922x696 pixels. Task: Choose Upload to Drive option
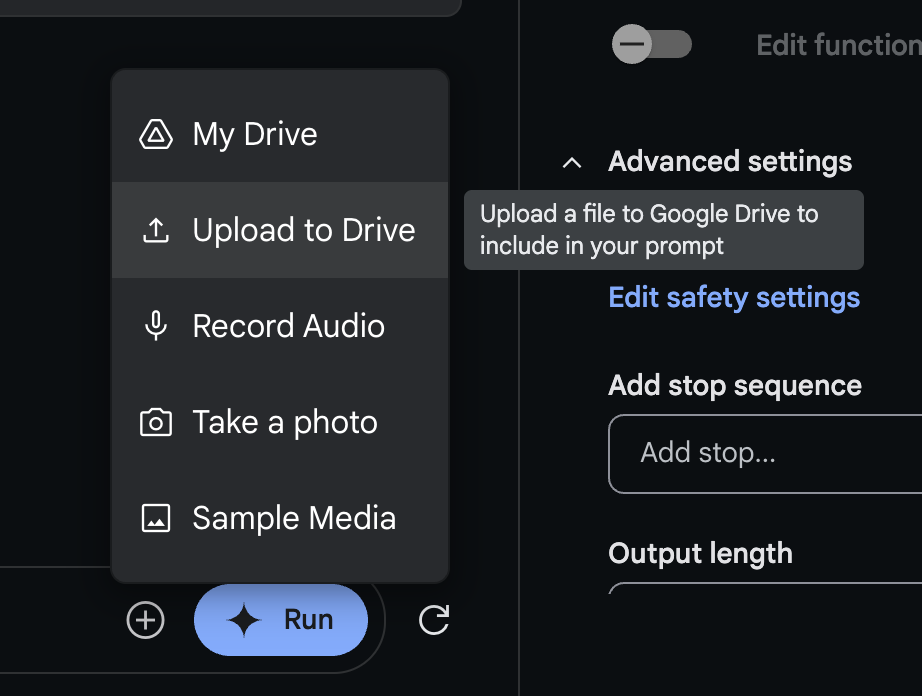[280, 230]
